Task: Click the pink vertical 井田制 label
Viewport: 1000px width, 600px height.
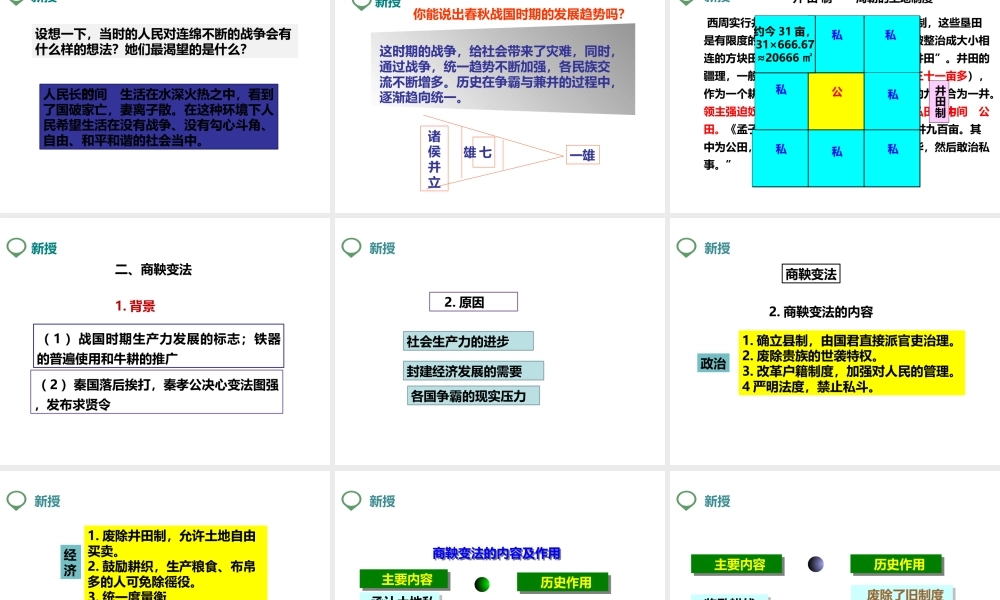Action: point(940,101)
